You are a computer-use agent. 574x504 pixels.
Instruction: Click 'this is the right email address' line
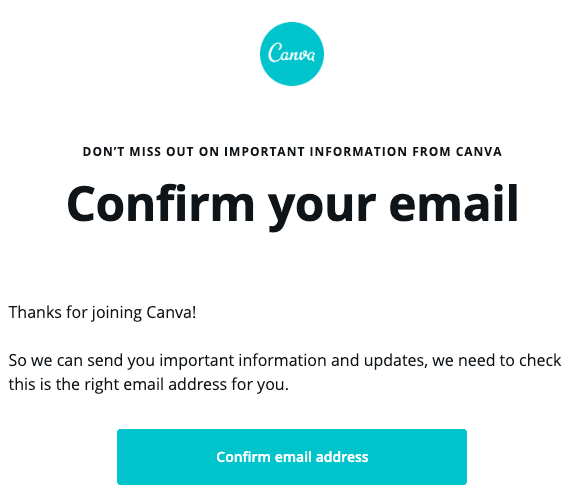coord(116,384)
